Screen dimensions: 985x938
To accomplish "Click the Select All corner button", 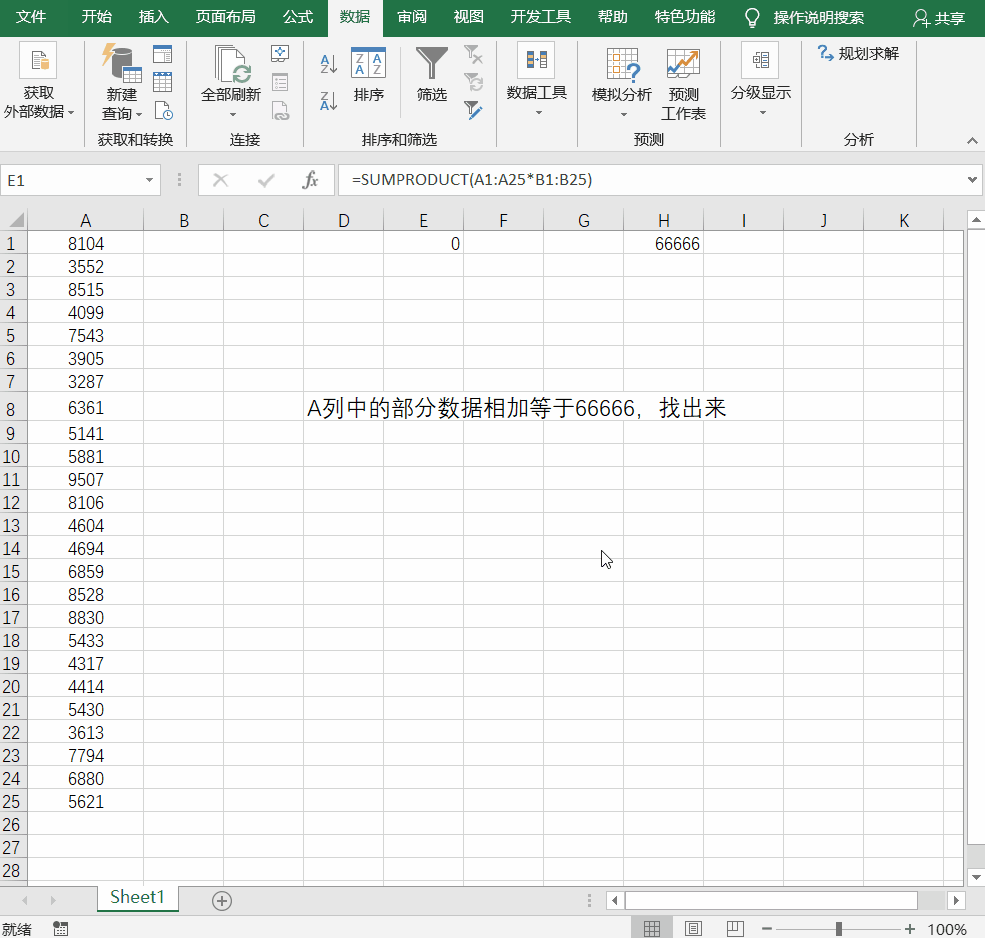I will tap(14, 220).
